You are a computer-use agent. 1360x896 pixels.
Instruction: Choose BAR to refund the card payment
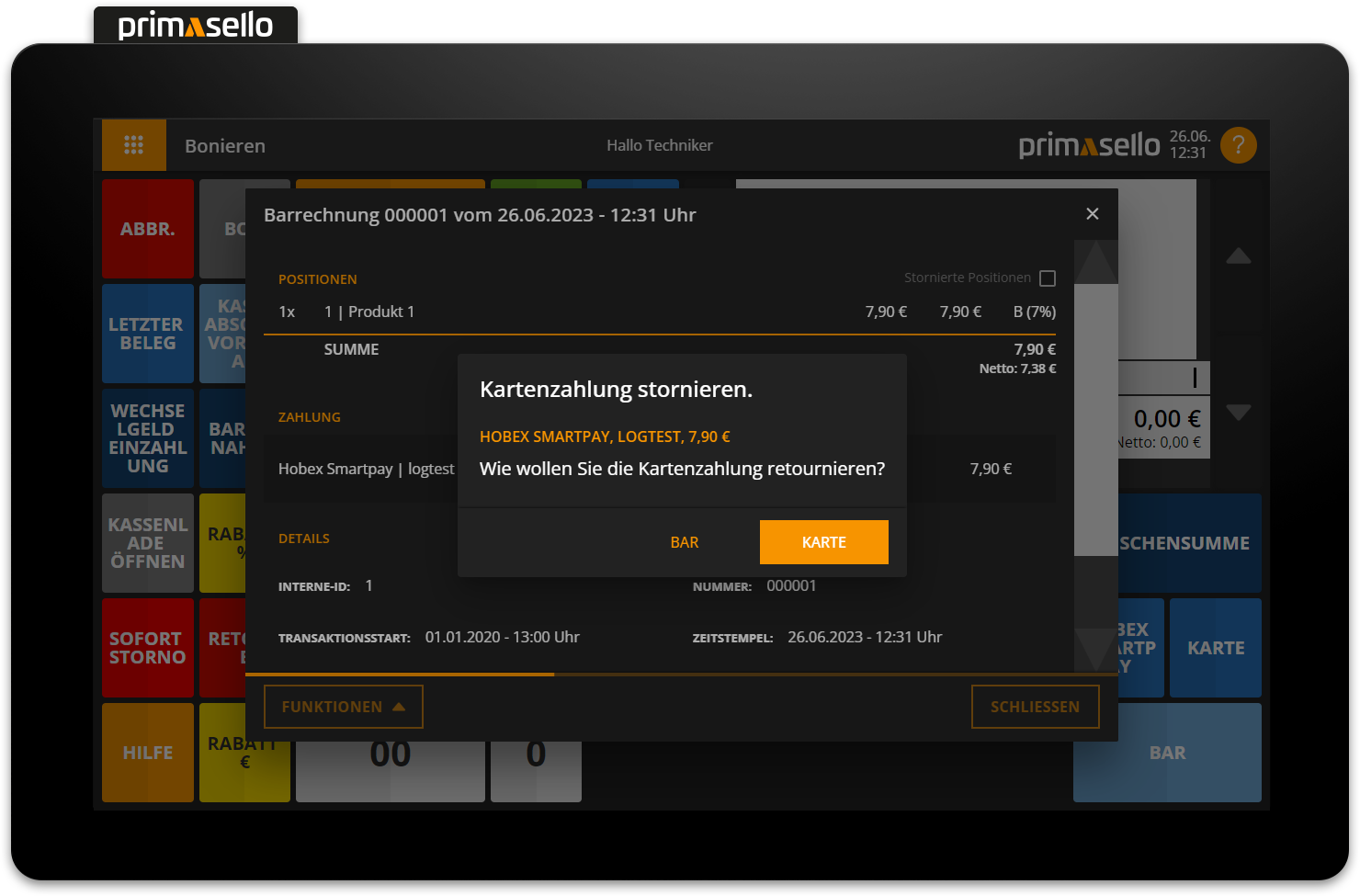(684, 541)
